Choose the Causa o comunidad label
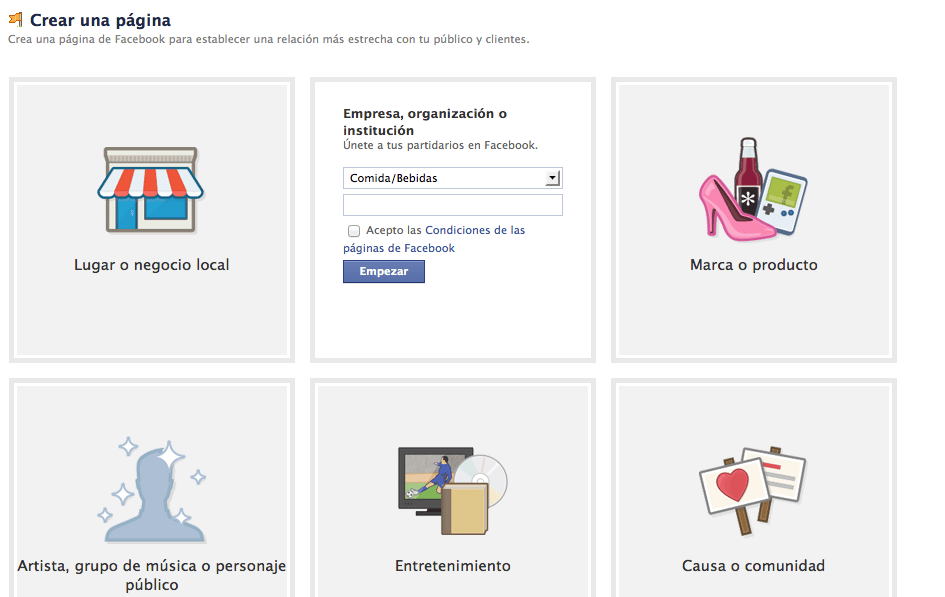 (753, 566)
